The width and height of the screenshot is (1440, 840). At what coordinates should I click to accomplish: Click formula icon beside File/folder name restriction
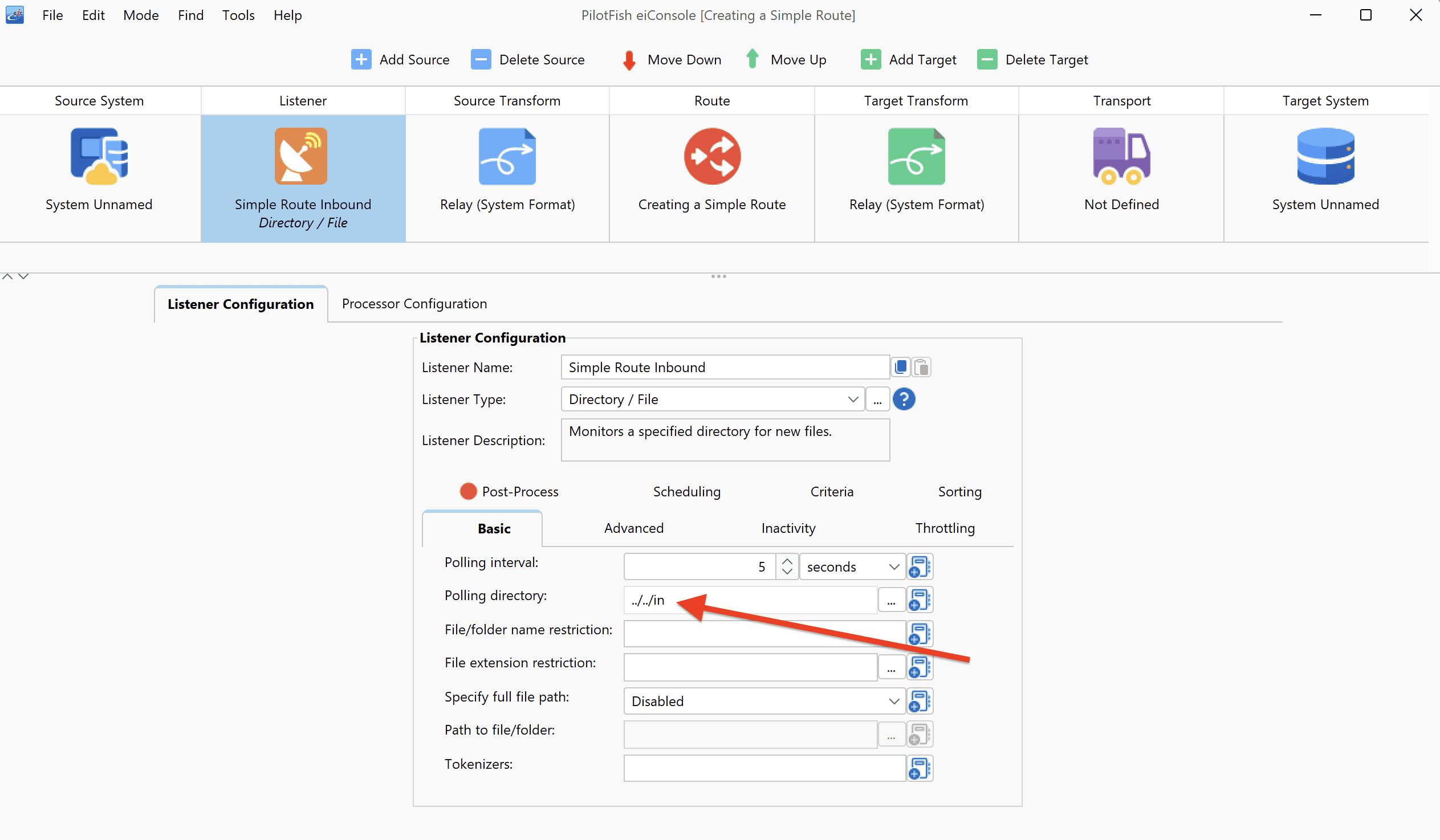(920, 634)
